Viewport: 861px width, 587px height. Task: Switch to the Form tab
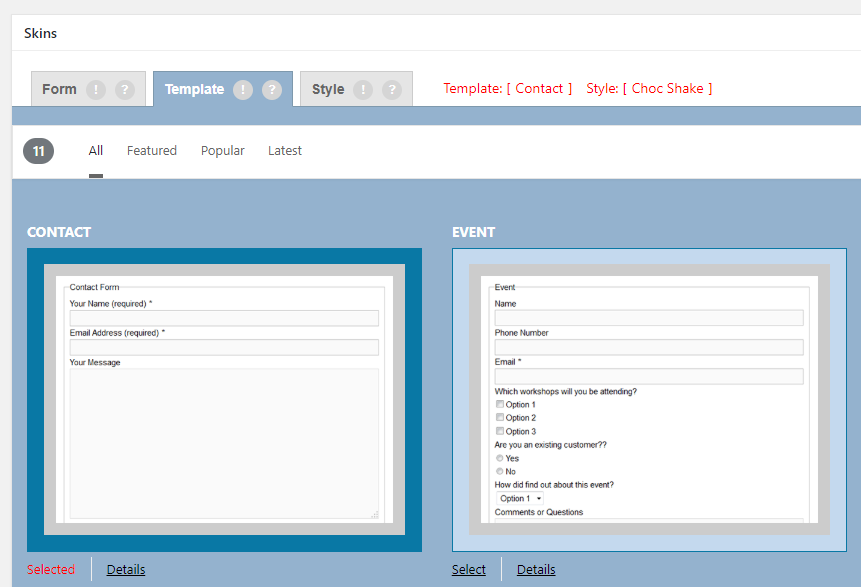59,89
